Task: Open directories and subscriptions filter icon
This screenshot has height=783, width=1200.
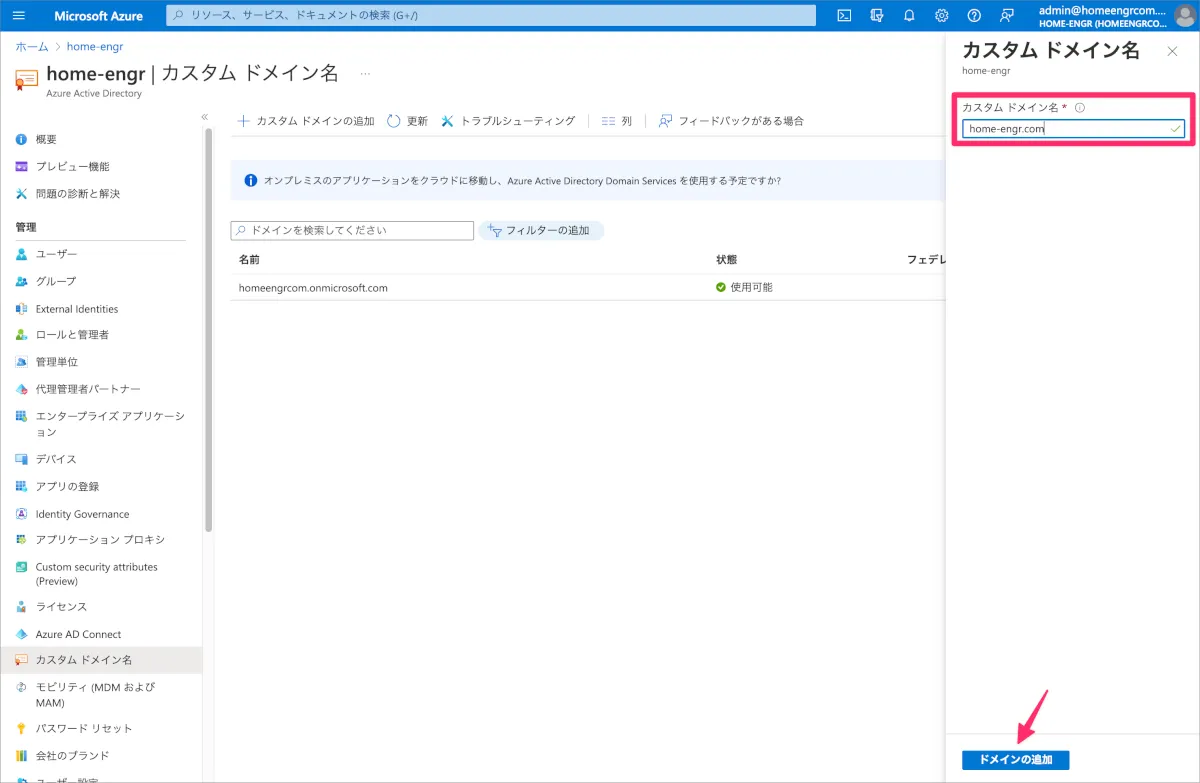Action: pos(877,15)
